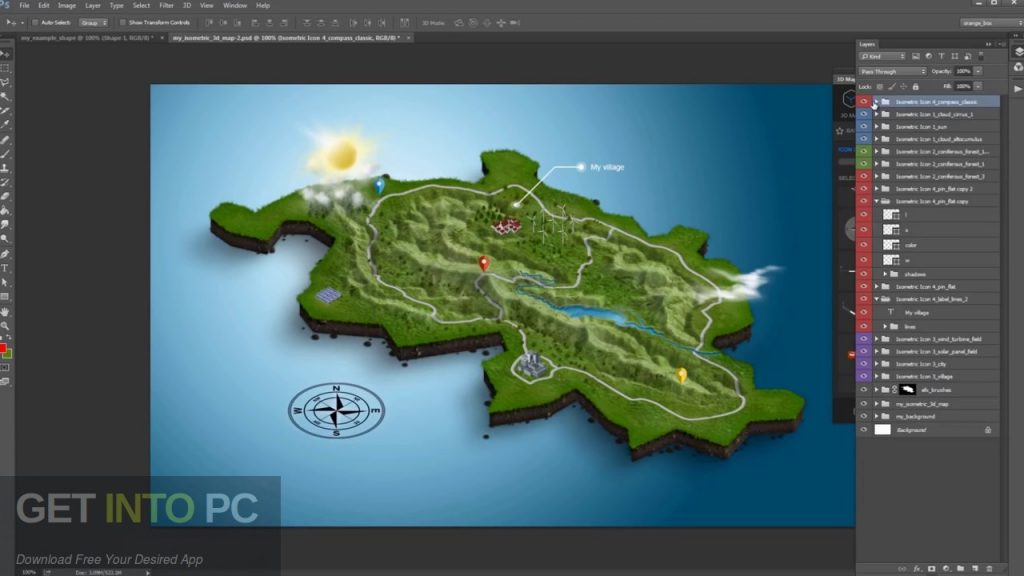Image resolution: width=1024 pixels, height=576 pixels.
Task: Open the Filter menu
Action: click(166, 5)
